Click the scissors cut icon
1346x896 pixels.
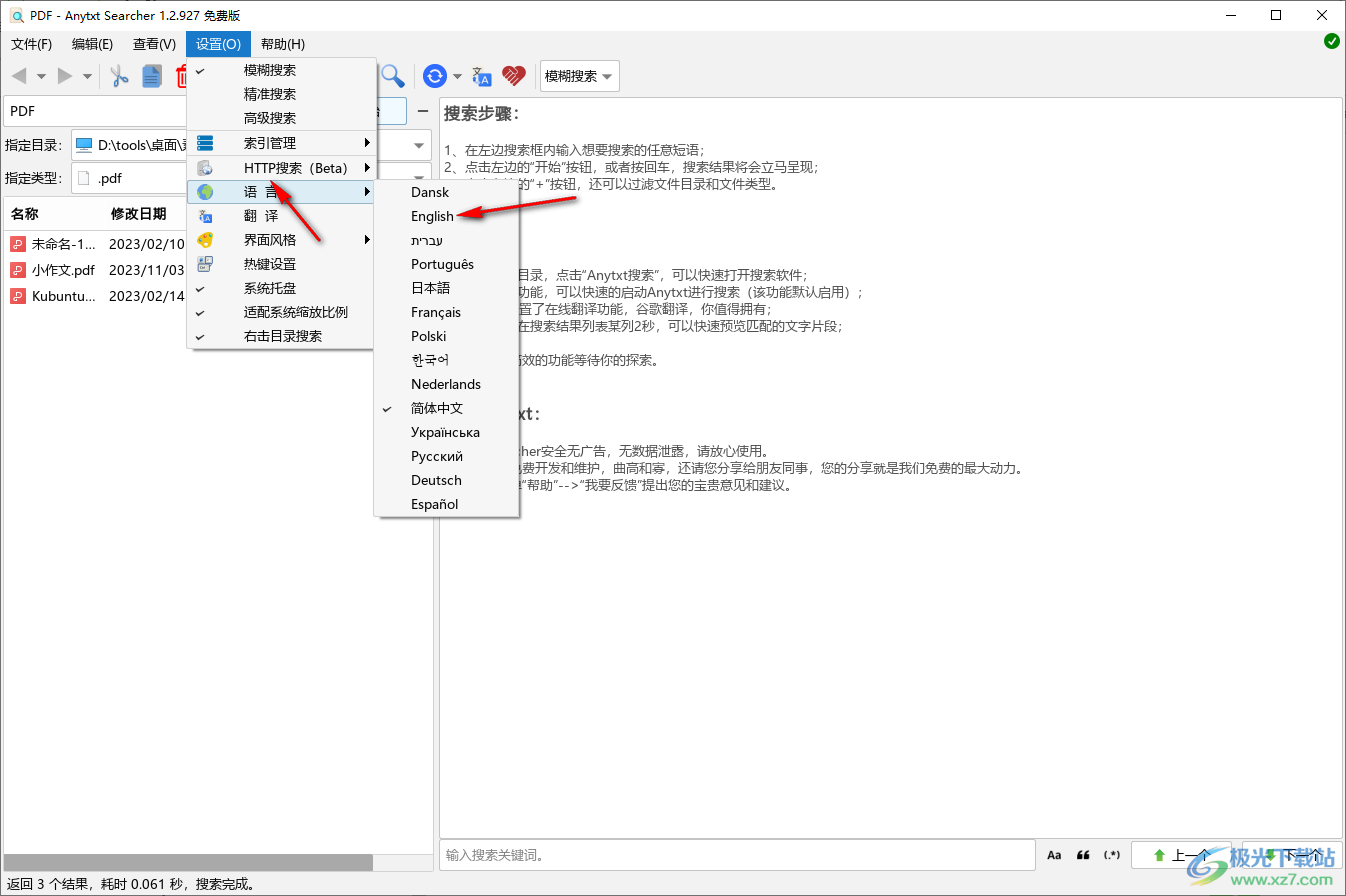click(120, 76)
